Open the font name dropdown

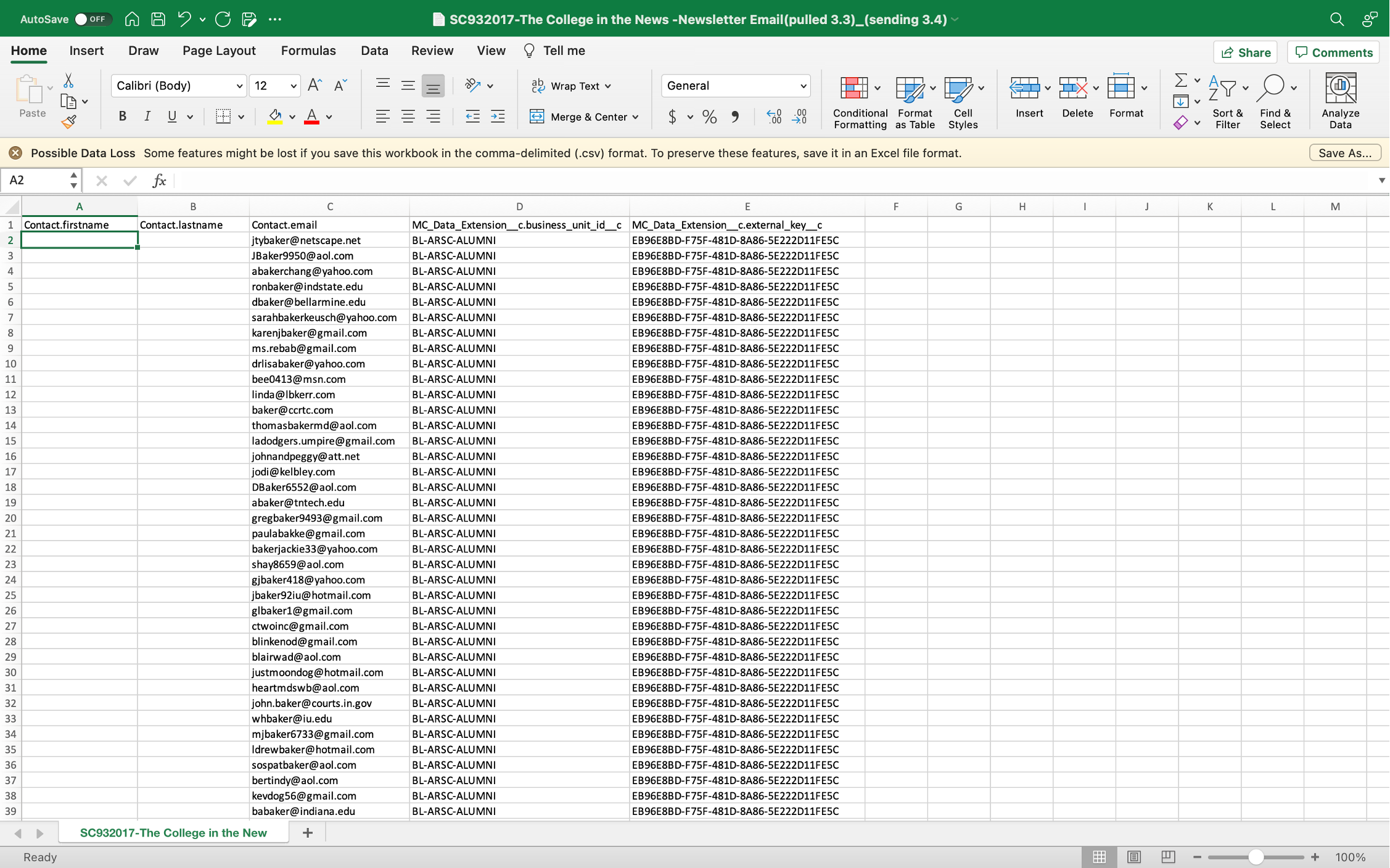point(239,86)
